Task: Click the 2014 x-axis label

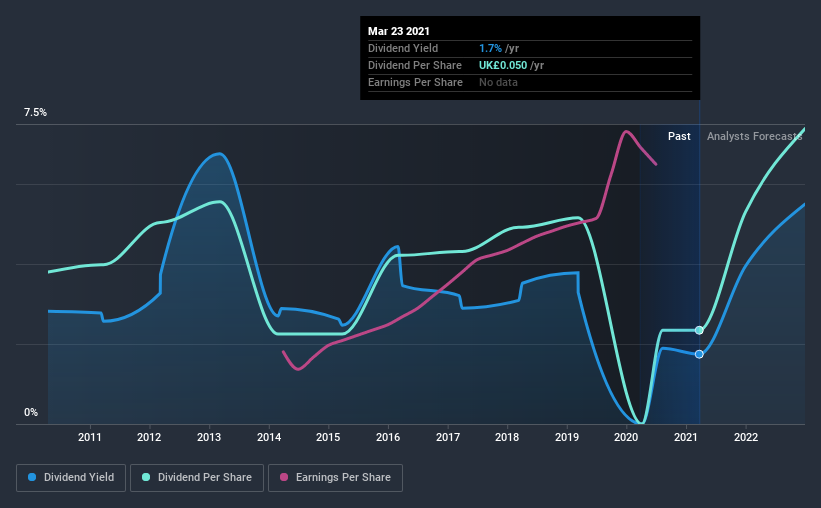Action: [x=269, y=437]
